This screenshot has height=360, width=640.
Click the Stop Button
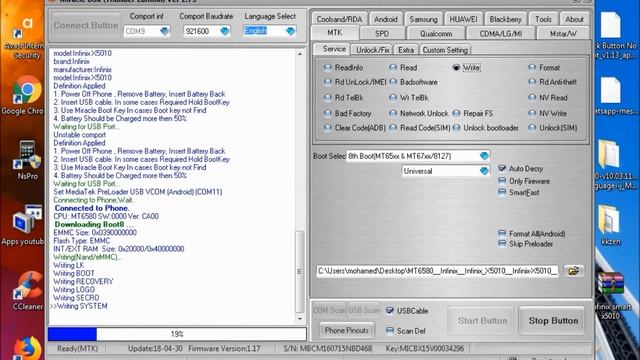(553, 320)
